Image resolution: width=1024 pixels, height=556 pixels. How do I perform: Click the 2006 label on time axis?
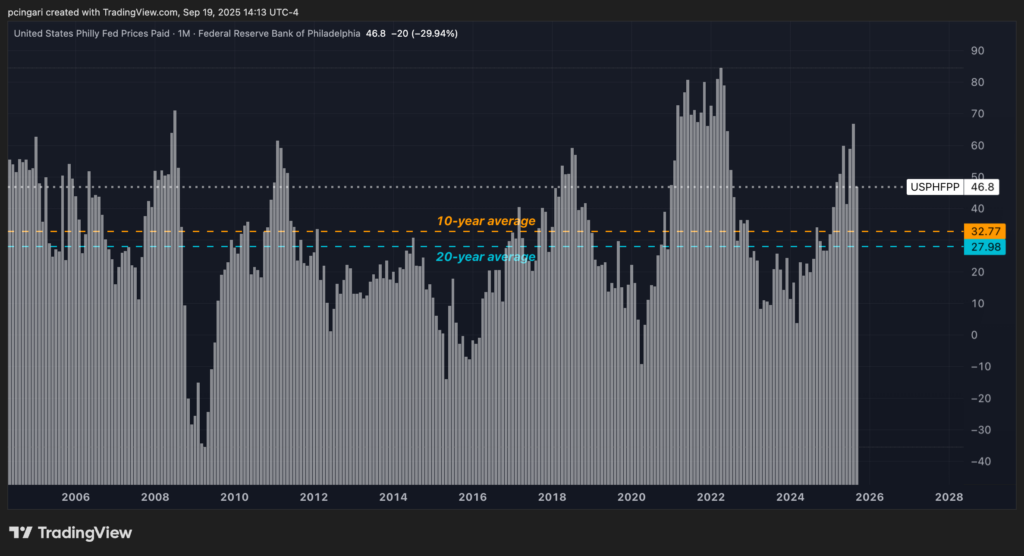[x=76, y=497]
